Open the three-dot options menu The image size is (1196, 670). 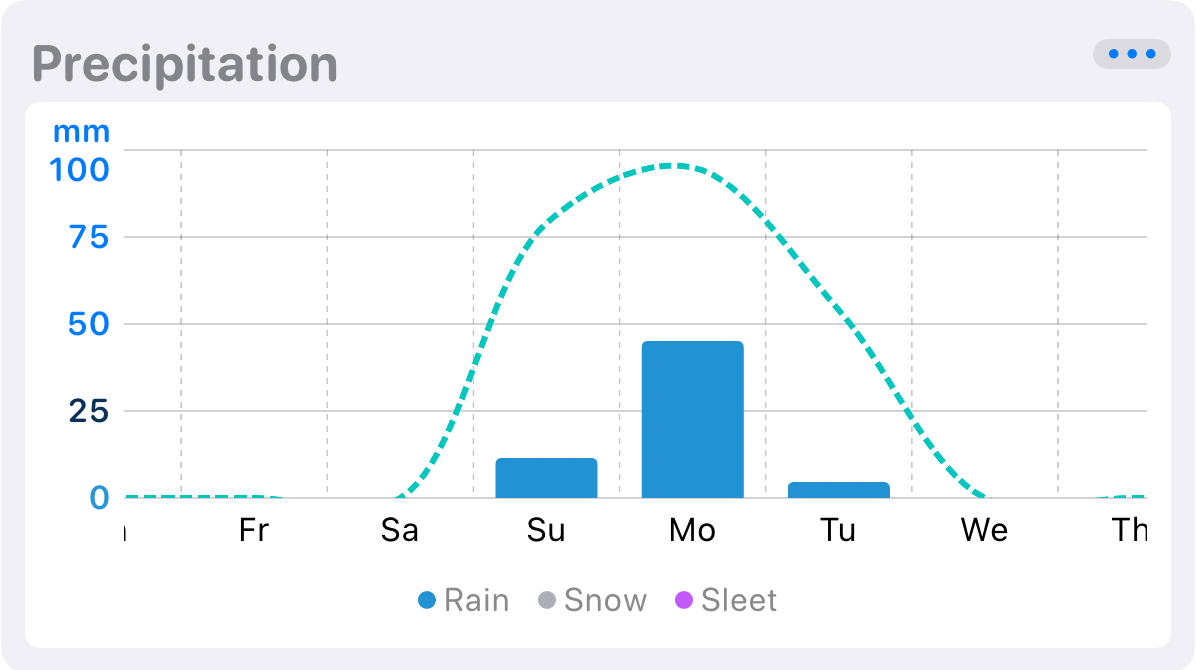tap(1131, 54)
